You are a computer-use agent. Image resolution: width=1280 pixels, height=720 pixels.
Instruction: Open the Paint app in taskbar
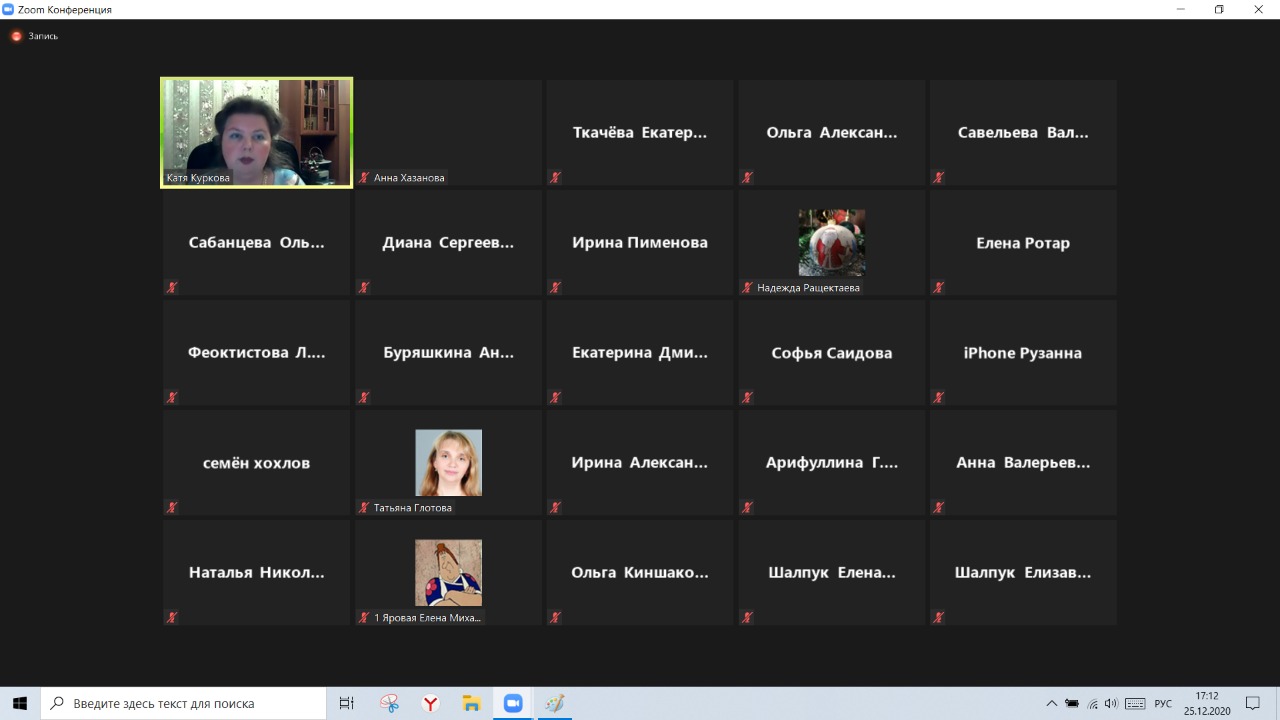(x=554, y=703)
